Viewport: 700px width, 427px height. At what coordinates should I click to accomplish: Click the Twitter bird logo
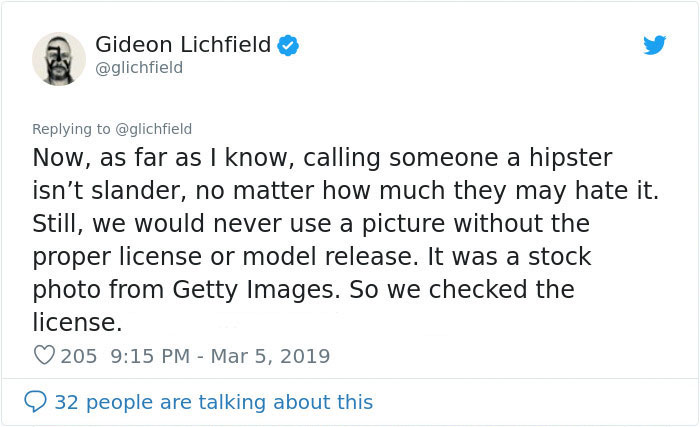point(654,45)
